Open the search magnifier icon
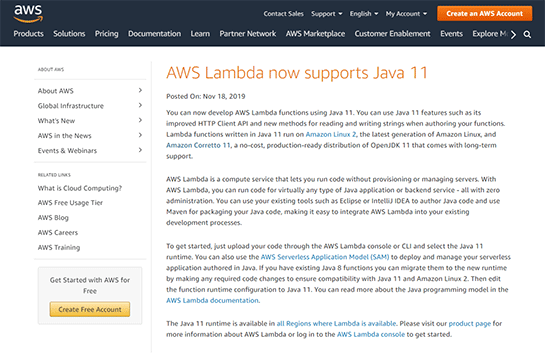Image resolution: width=545 pixels, height=362 pixels. [527, 34]
